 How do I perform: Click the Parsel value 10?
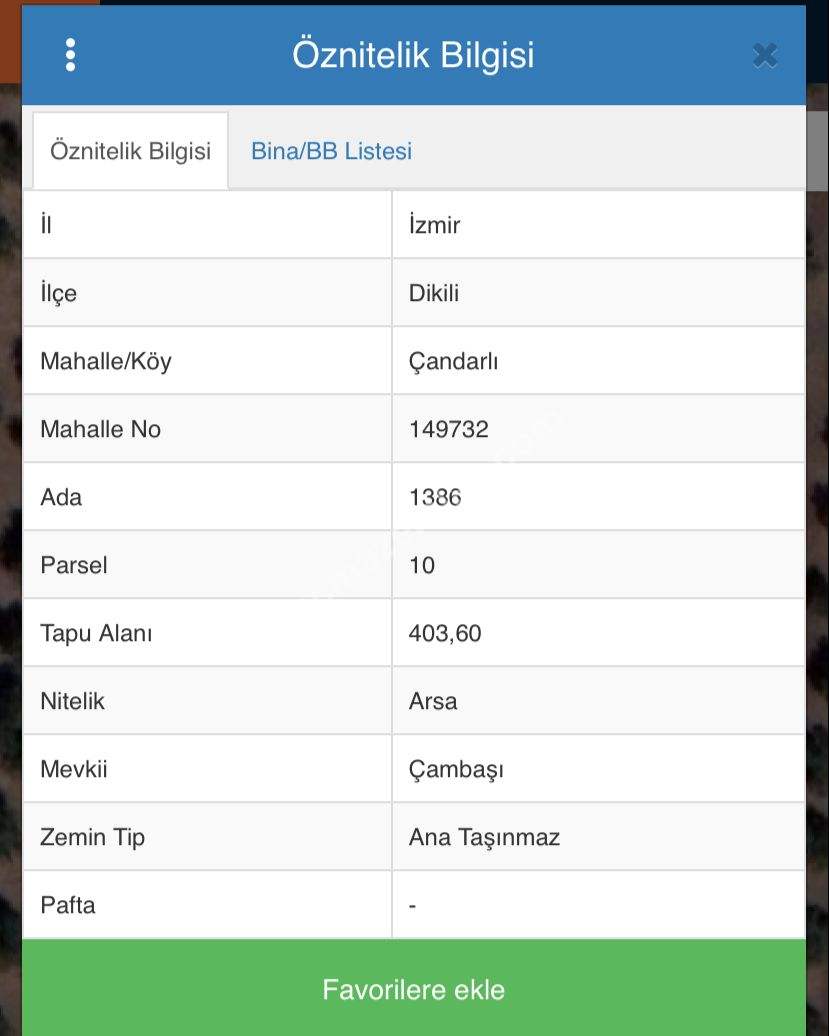click(422, 565)
